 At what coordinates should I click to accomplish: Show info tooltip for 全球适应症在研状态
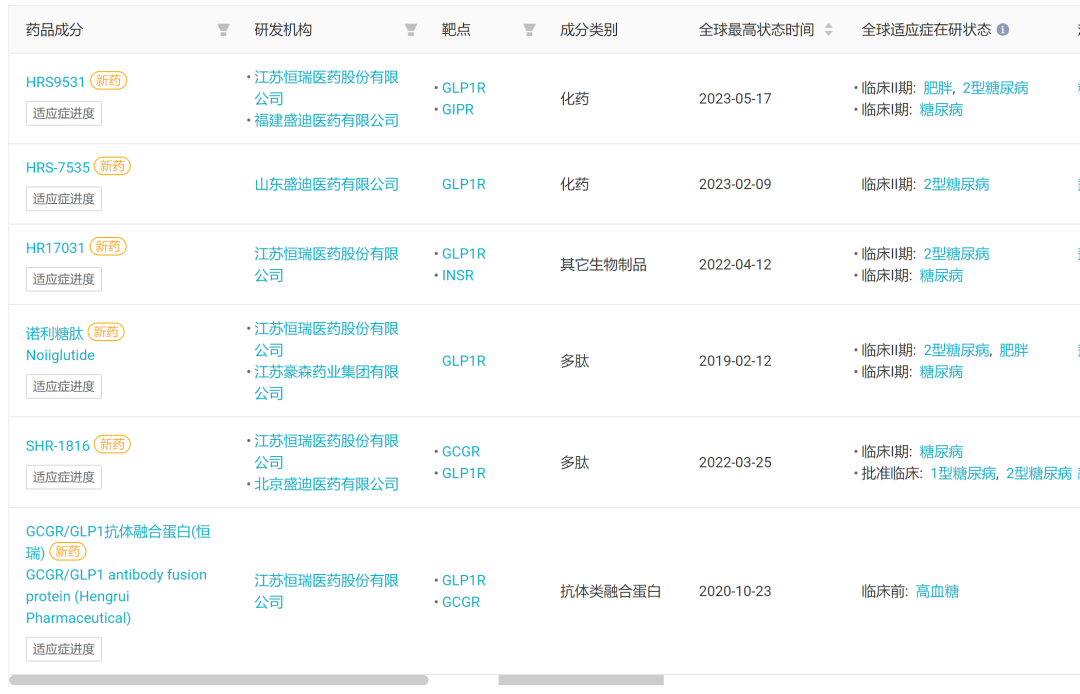[1003, 30]
